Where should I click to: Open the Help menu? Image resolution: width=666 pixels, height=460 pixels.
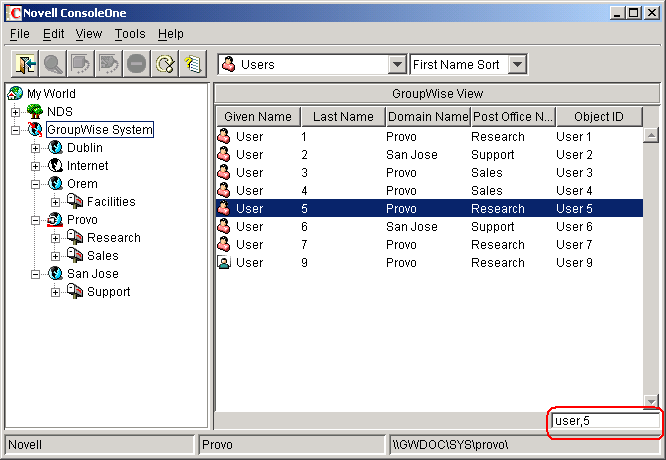point(170,34)
